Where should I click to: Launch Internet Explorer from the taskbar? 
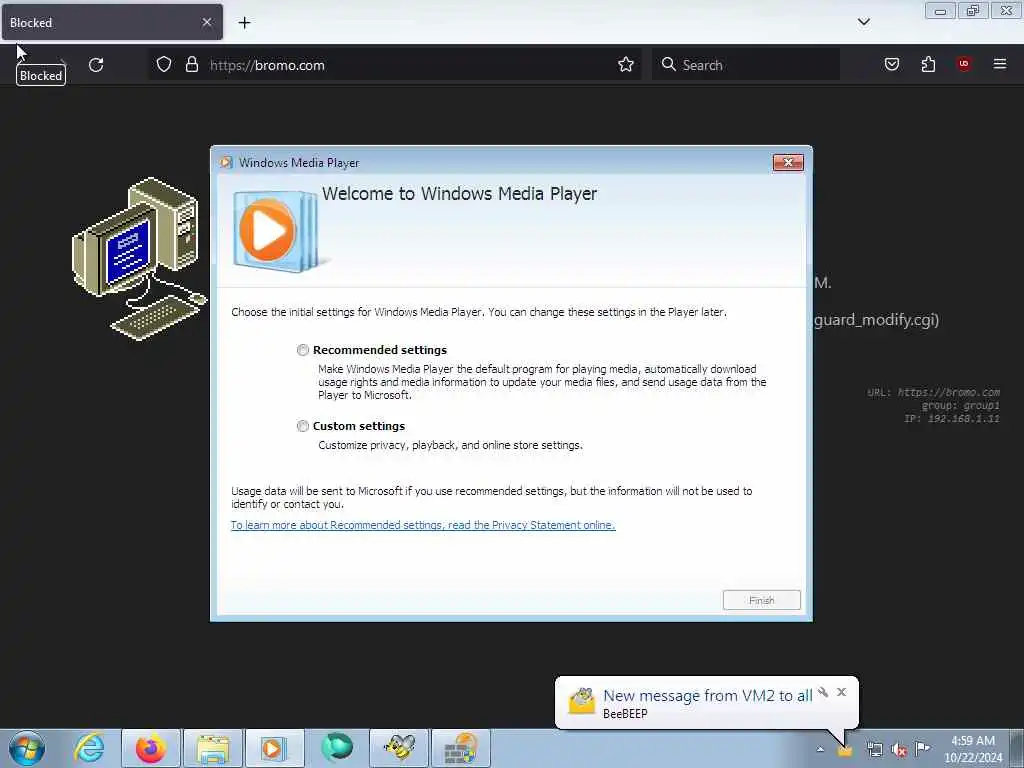coord(89,748)
